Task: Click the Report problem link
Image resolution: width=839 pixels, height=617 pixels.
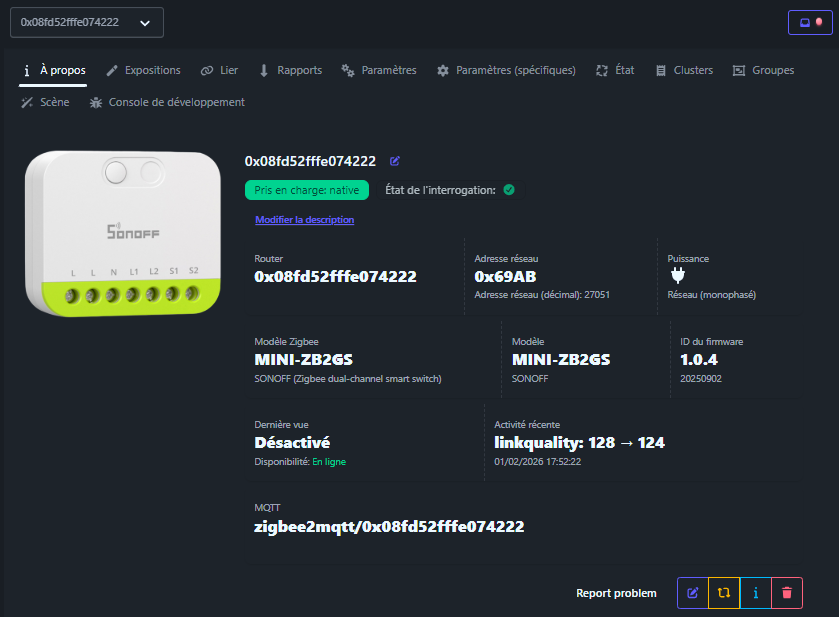Action: [616, 593]
